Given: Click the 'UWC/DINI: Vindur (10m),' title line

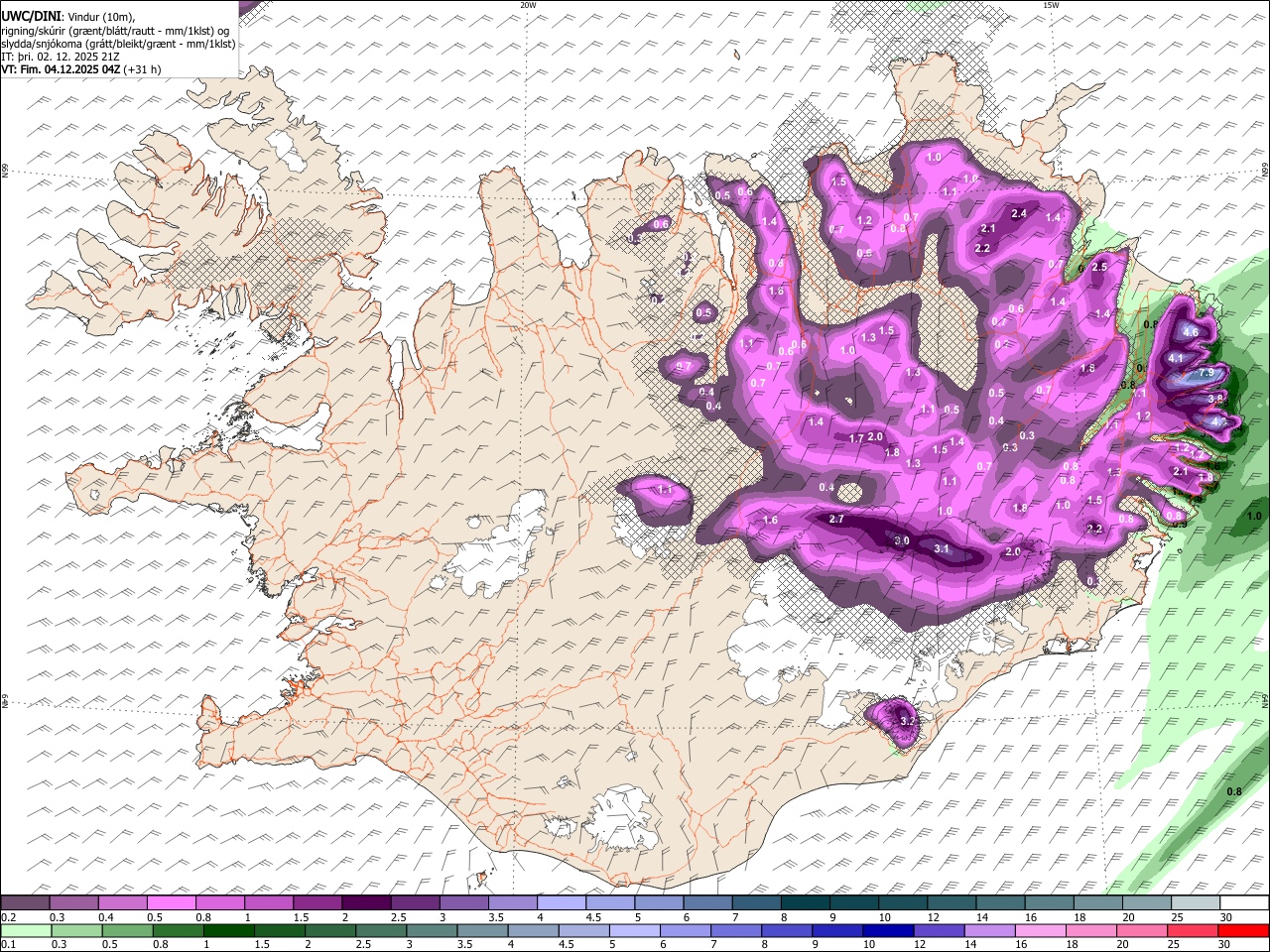Looking at the screenshot, I should tap(68, 16).
